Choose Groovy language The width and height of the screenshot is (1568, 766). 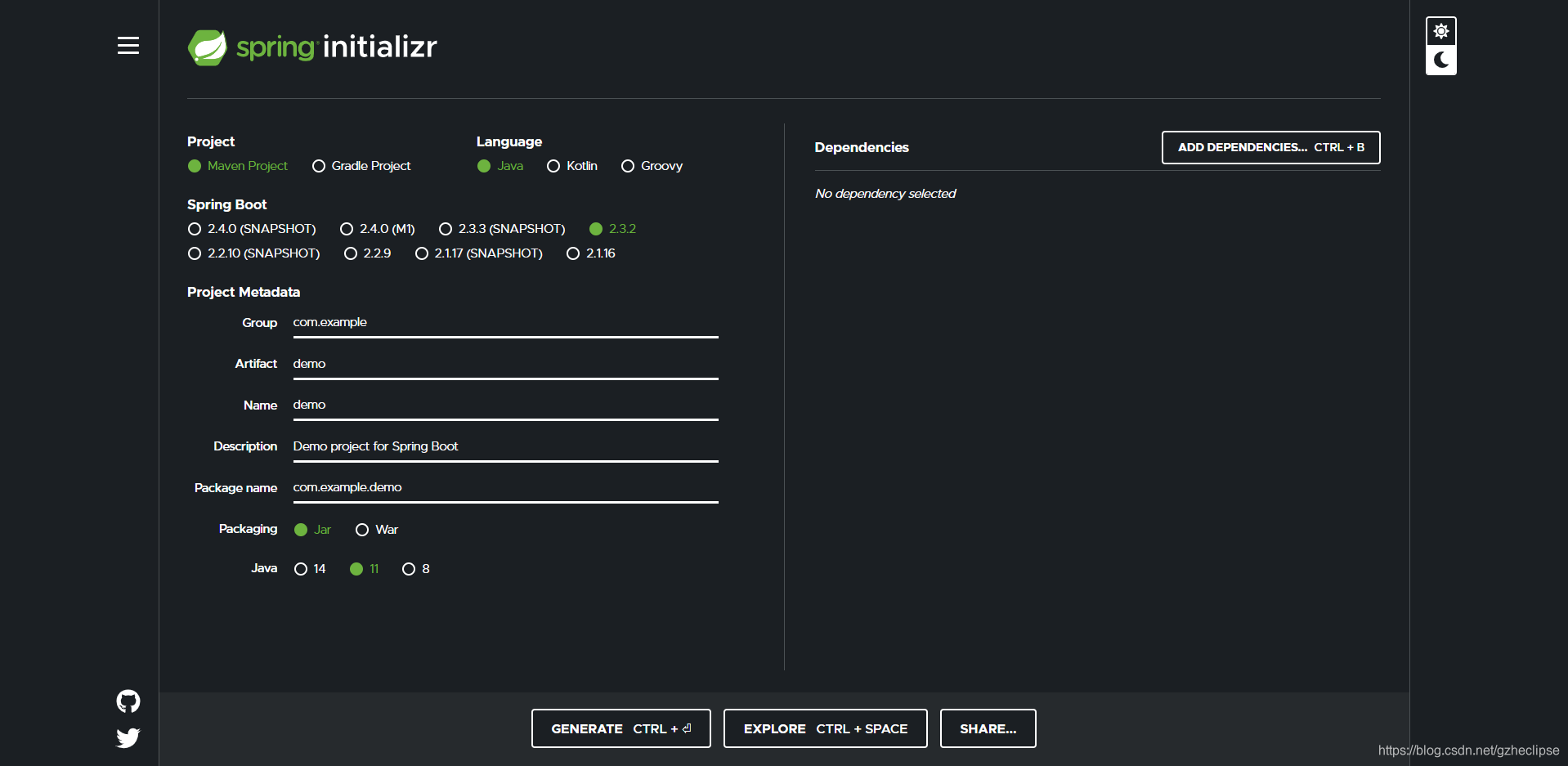tap(652, 166)
